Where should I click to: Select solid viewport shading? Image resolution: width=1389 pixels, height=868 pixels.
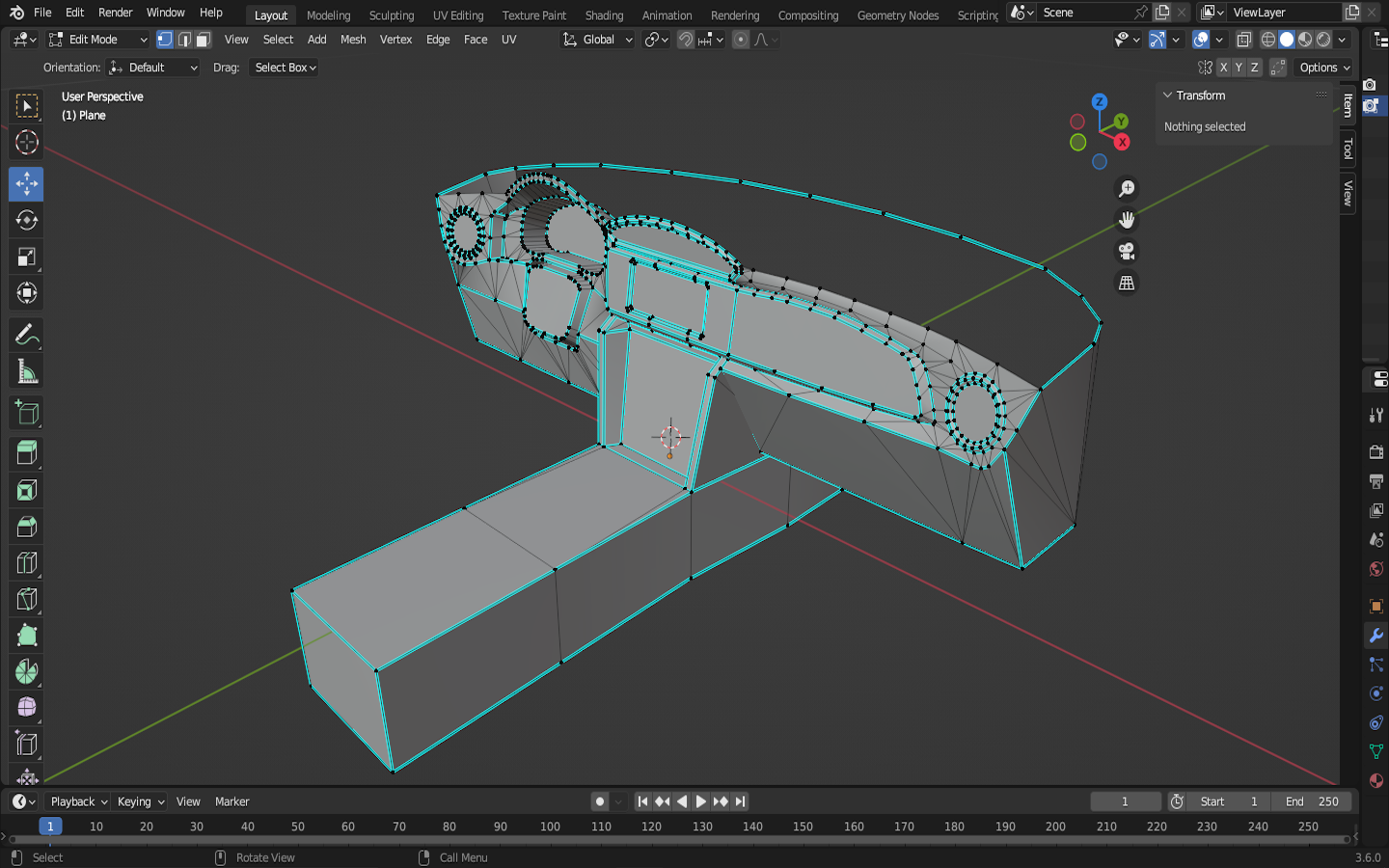(x=1287, y=40)
